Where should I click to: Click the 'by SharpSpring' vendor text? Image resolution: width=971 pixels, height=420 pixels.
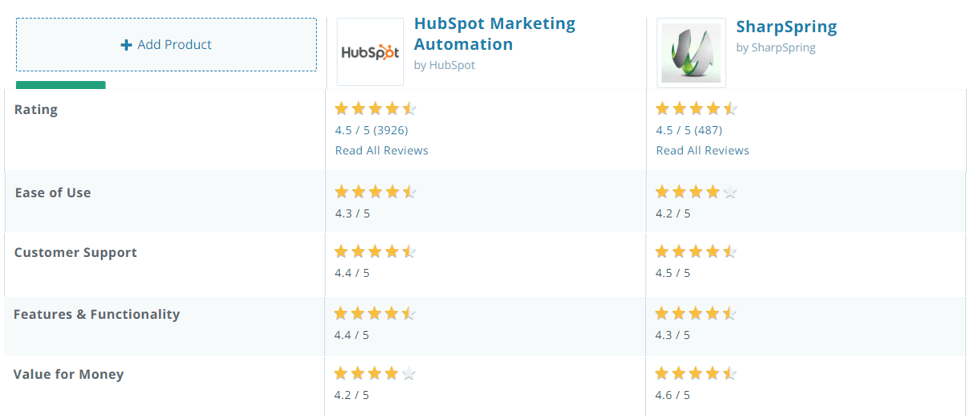pyautogui.click(x=775, y=47)
